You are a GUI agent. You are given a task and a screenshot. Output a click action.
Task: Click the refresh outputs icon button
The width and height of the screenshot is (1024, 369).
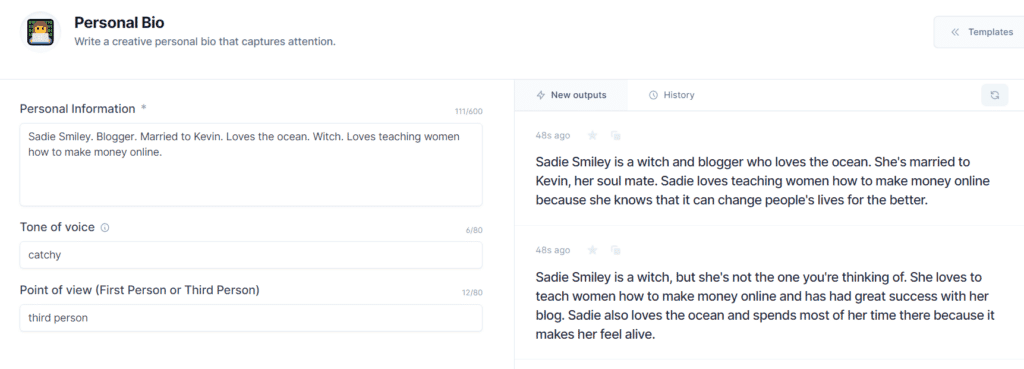tap(995, 95)
